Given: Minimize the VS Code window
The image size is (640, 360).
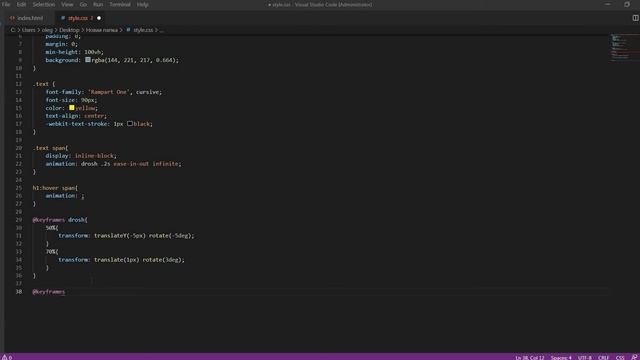Looking at the screenshot, I should pyautogui.click(x=608, y=4).
